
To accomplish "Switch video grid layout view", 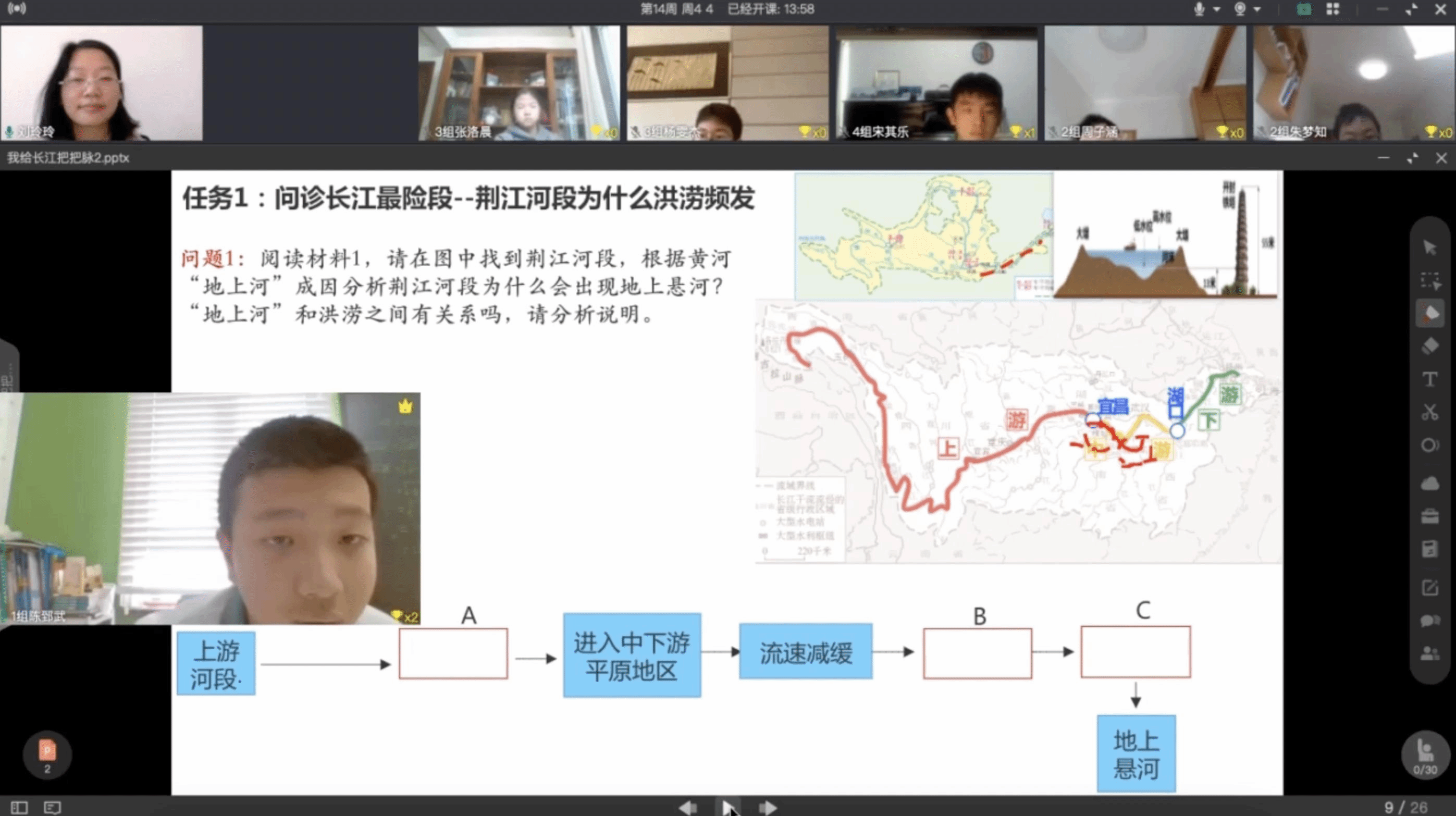I will point(1332,9).
